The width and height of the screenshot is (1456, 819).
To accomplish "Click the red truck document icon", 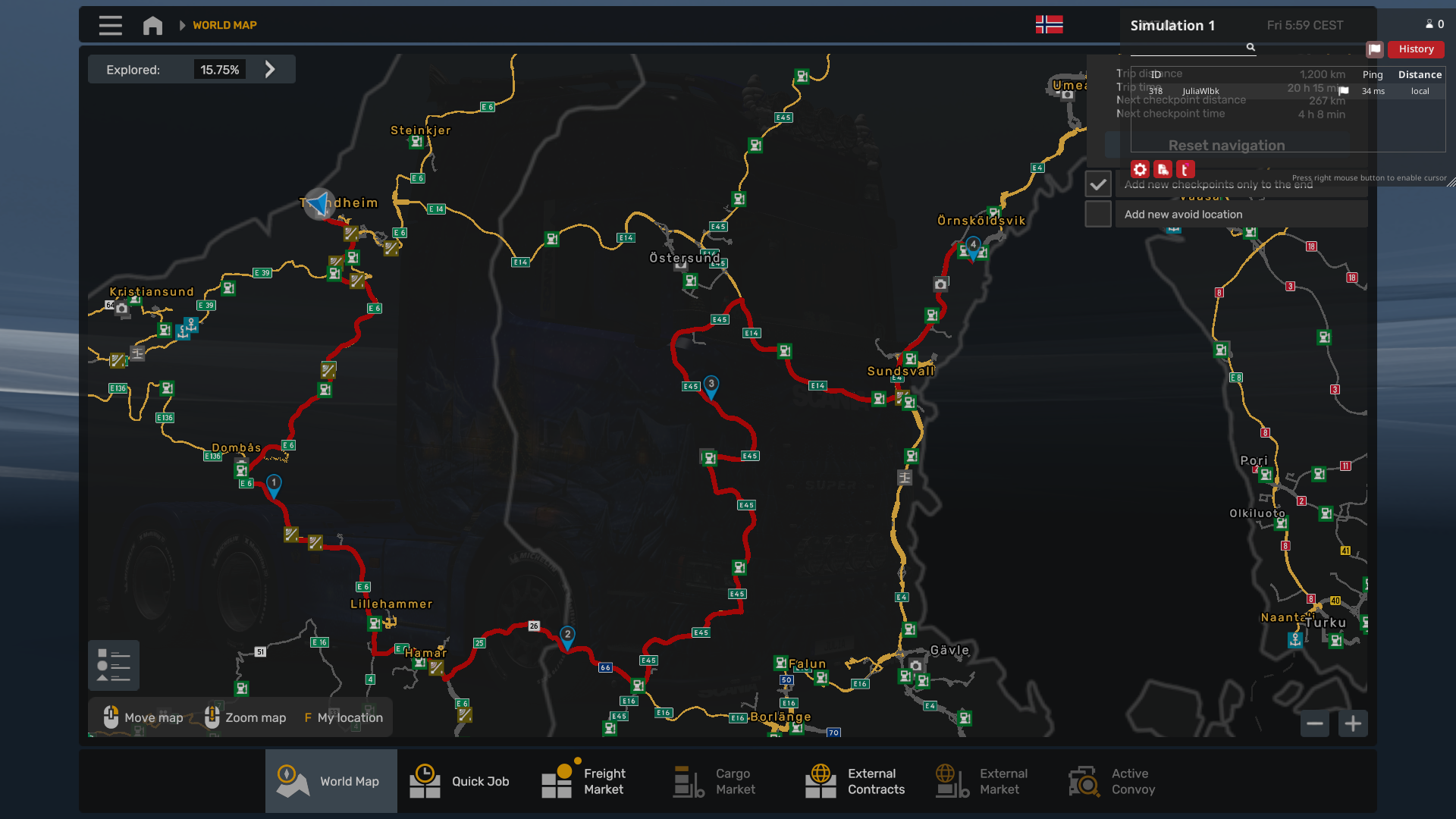I will [x=1163, y=169].
